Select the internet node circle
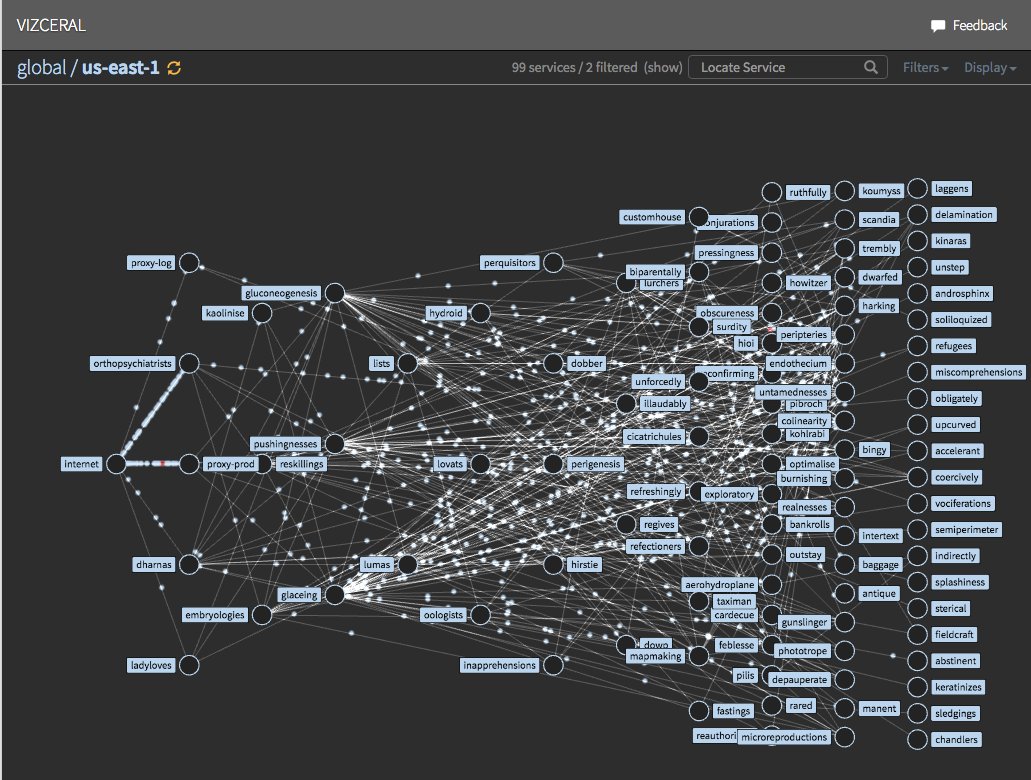Image resolution: width=1031 pixels, height=780 pixels. click(x=116, y=464)
